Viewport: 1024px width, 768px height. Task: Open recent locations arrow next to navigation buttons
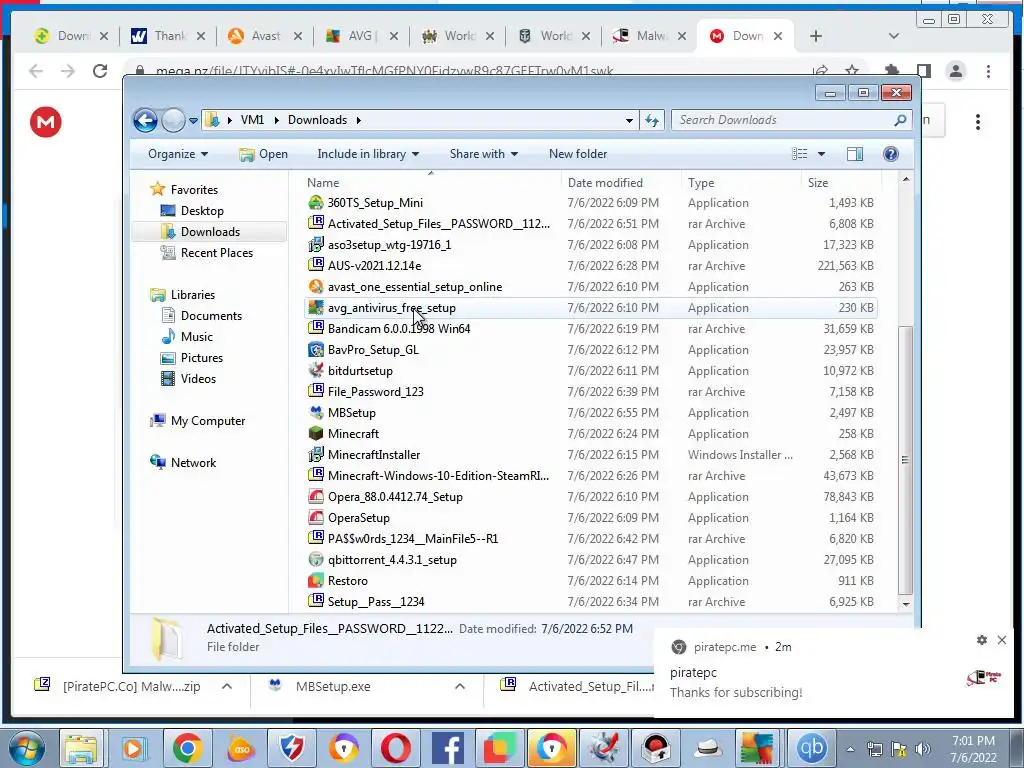[x=193, y=121]
